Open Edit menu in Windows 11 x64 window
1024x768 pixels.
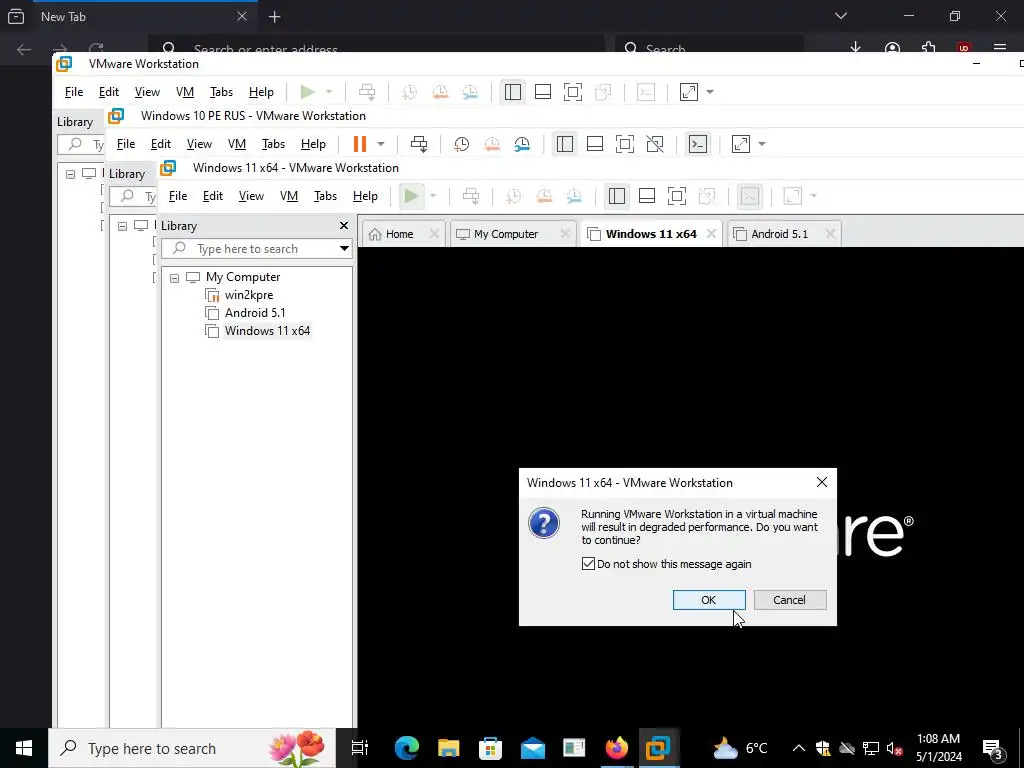pyautogui.click(x=213, y=196)
